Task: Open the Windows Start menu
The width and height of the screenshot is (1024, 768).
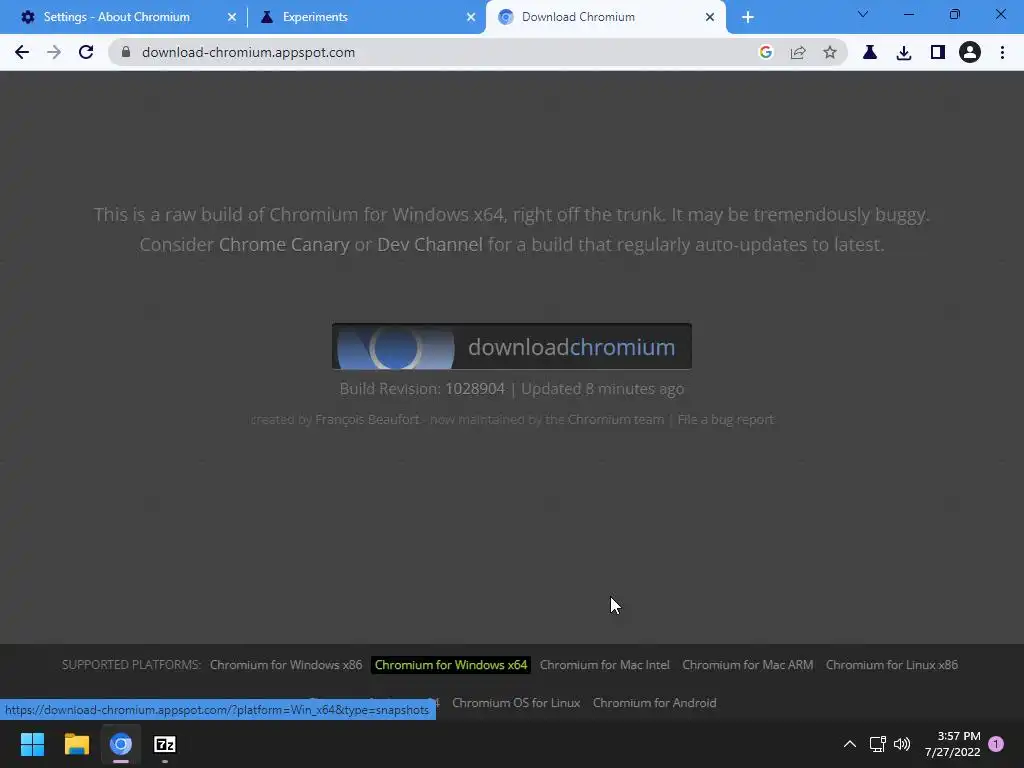Action: tap(32, 744)
